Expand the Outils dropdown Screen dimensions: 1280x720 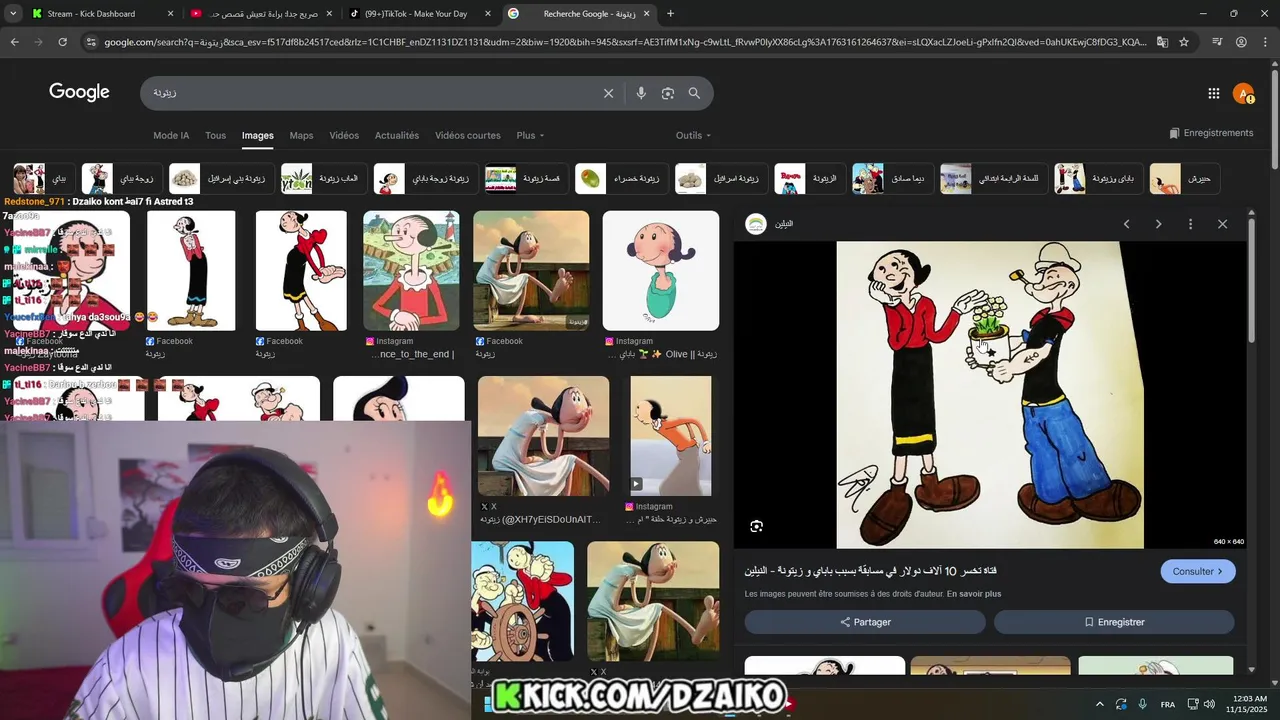[x=693, y=135]
